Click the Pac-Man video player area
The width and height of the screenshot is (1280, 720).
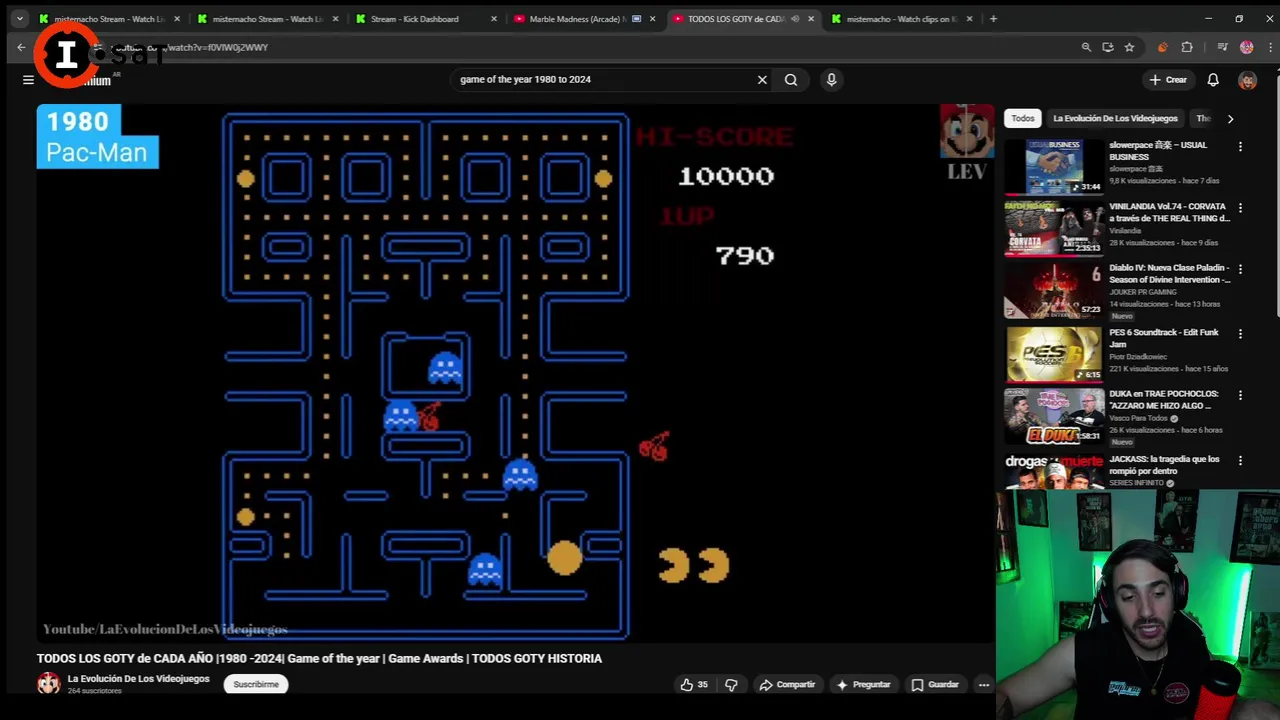[x=516, y=373]
